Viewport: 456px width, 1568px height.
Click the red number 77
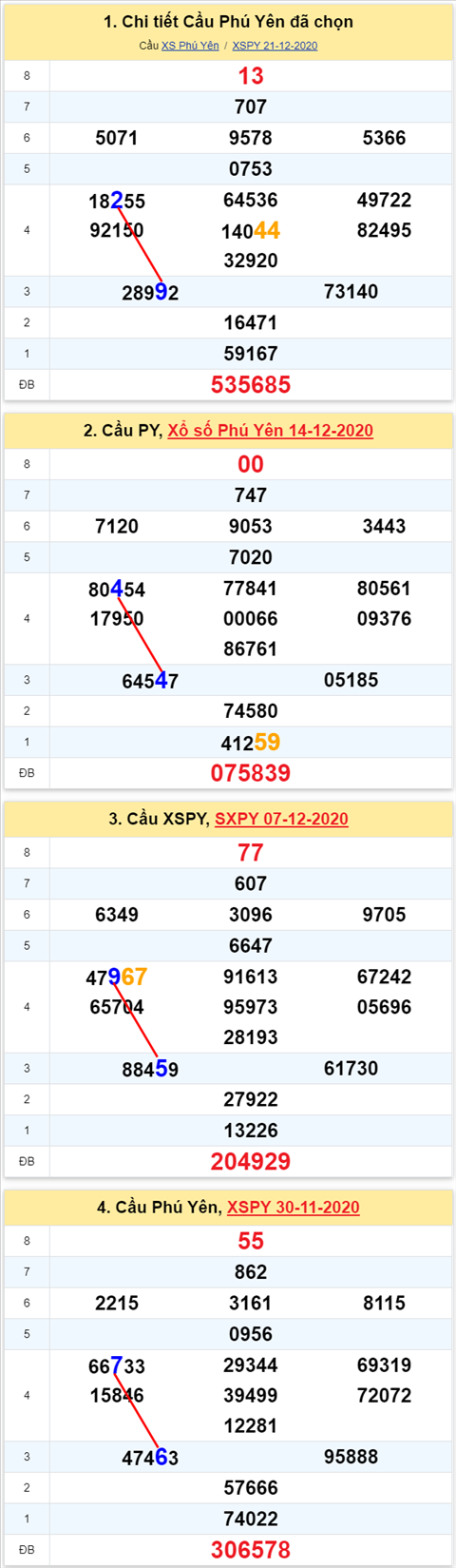coord(251,853)
